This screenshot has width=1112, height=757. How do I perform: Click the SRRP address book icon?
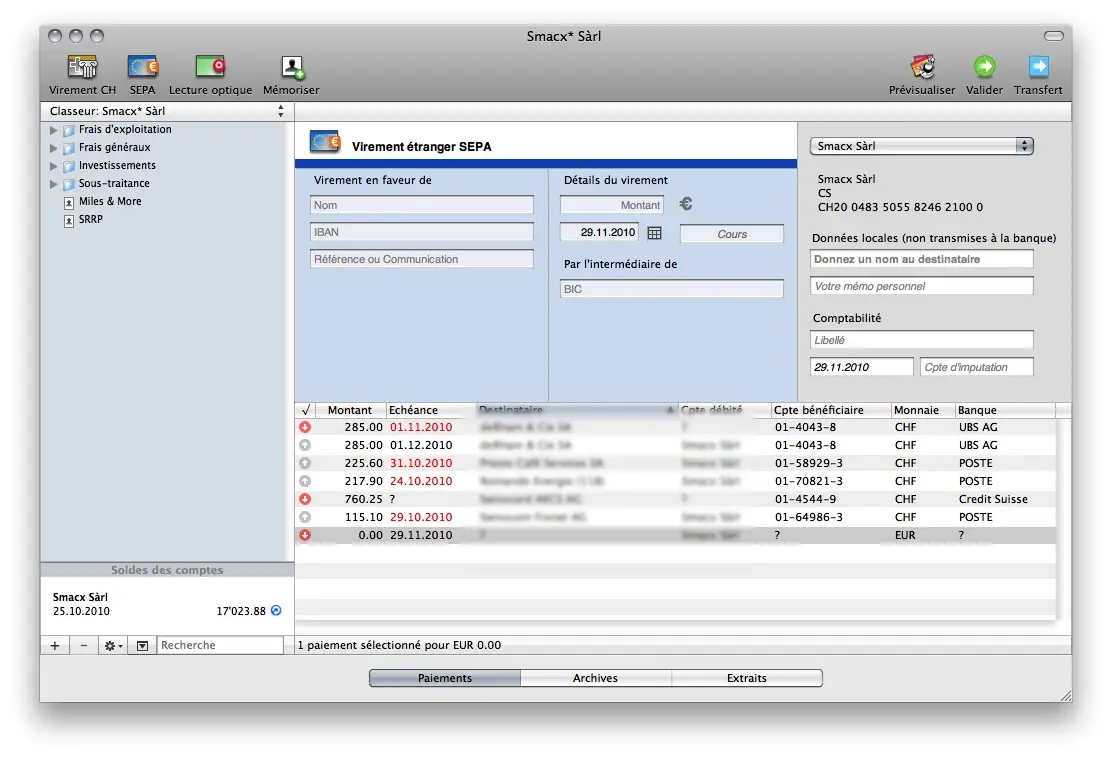tap(69, 221)
